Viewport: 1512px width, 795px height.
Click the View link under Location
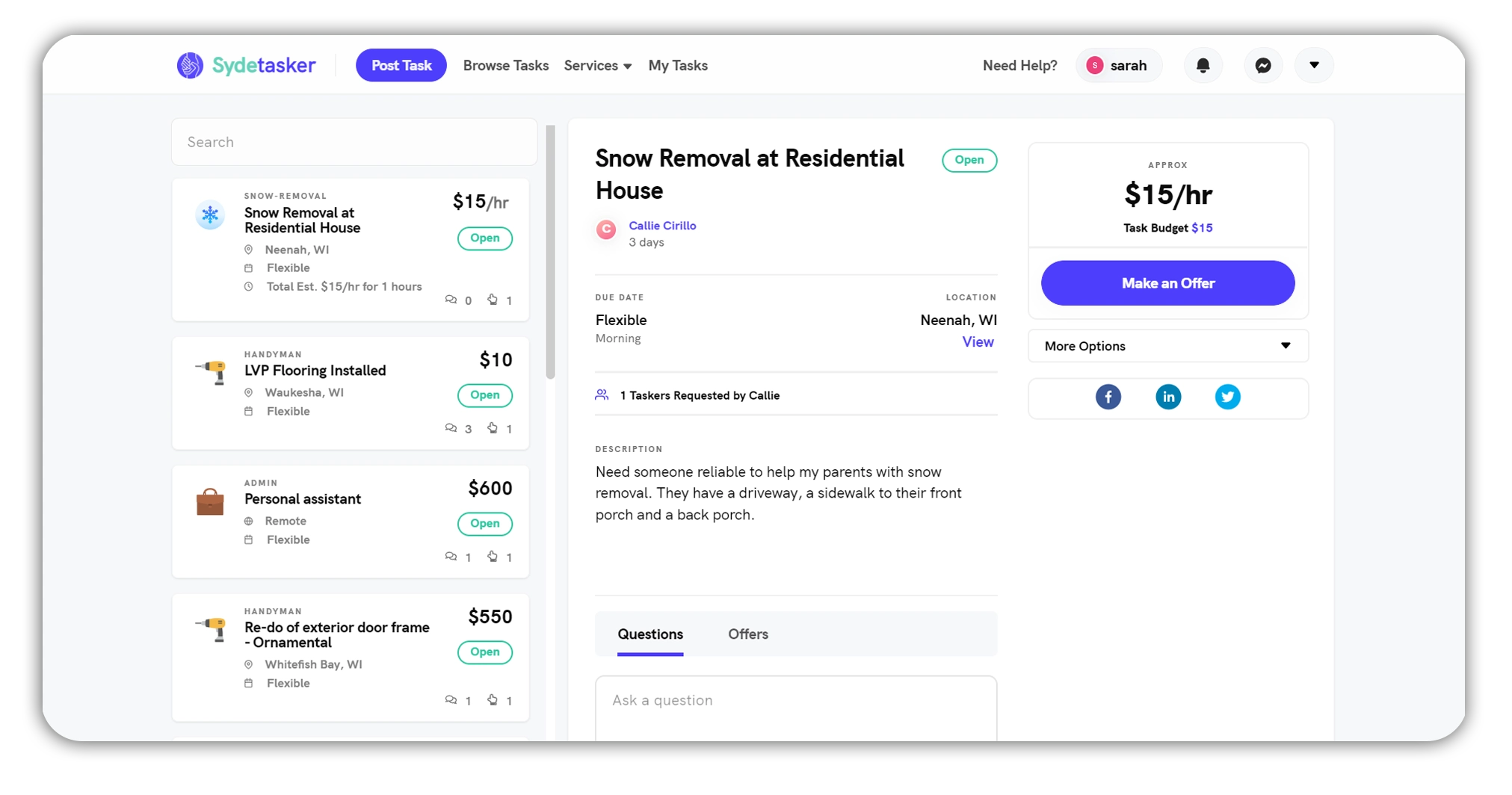point(978,341)
